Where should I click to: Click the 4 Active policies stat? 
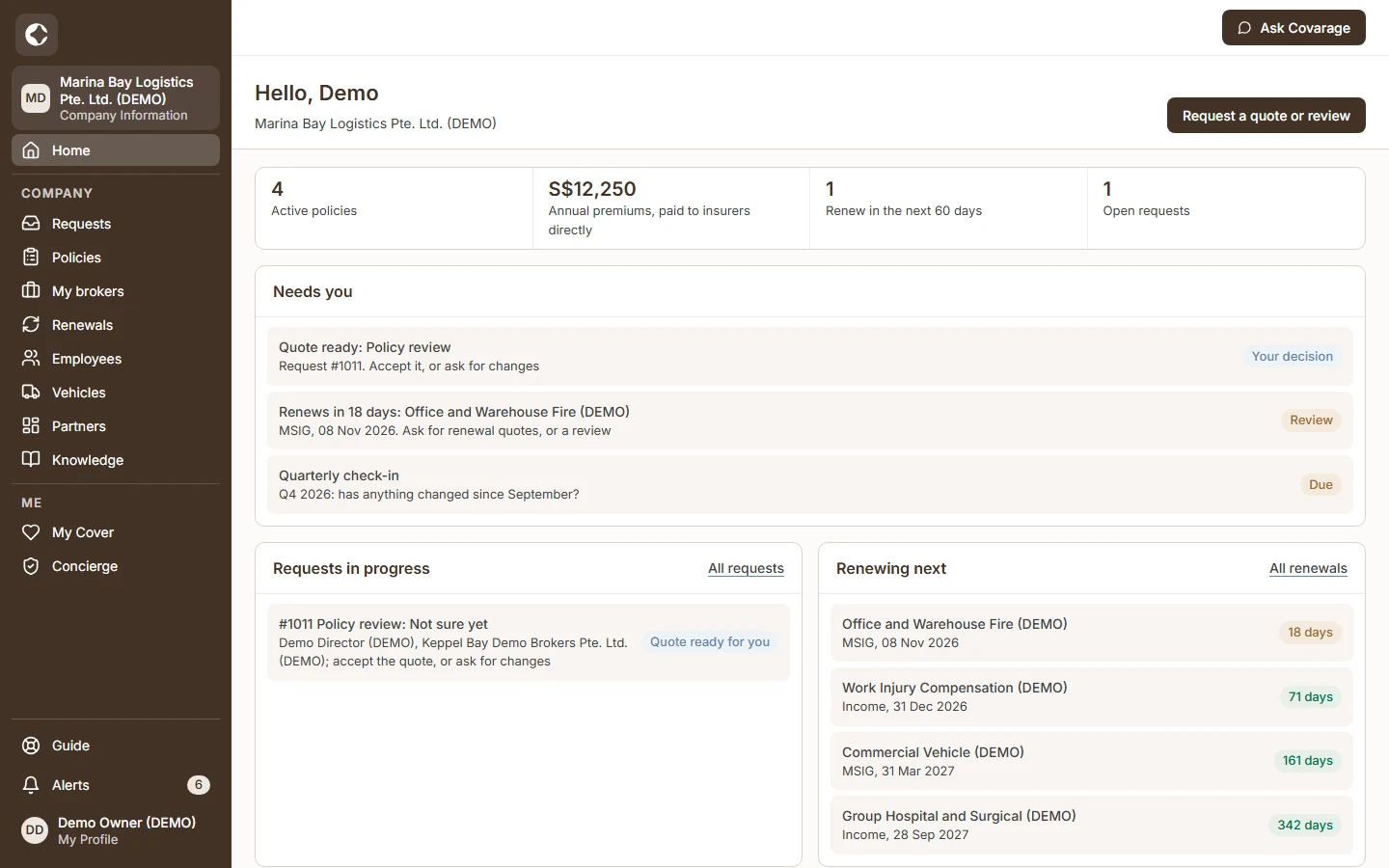[394, 208]
